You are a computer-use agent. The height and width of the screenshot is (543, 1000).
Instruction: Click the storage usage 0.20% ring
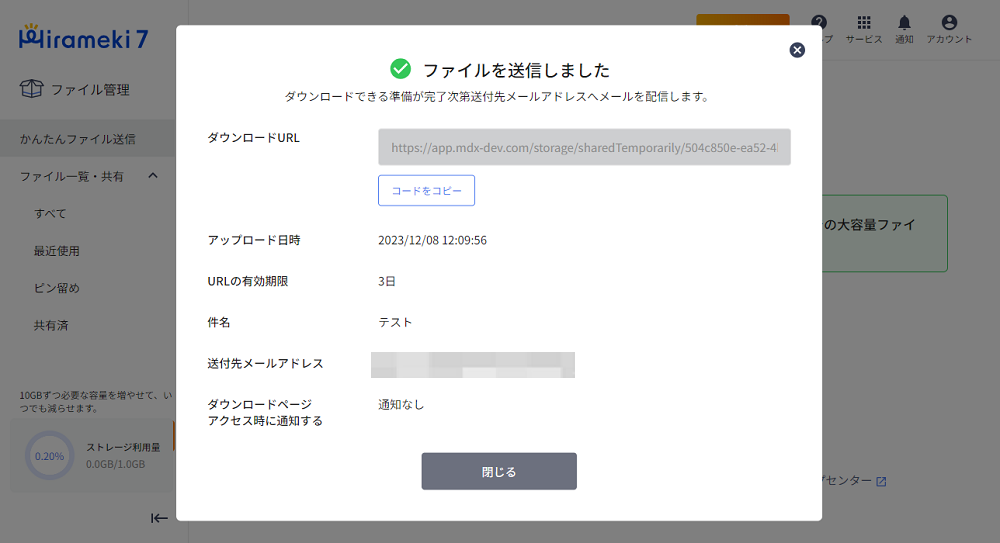pyautogui.click(x=50, y=456)
